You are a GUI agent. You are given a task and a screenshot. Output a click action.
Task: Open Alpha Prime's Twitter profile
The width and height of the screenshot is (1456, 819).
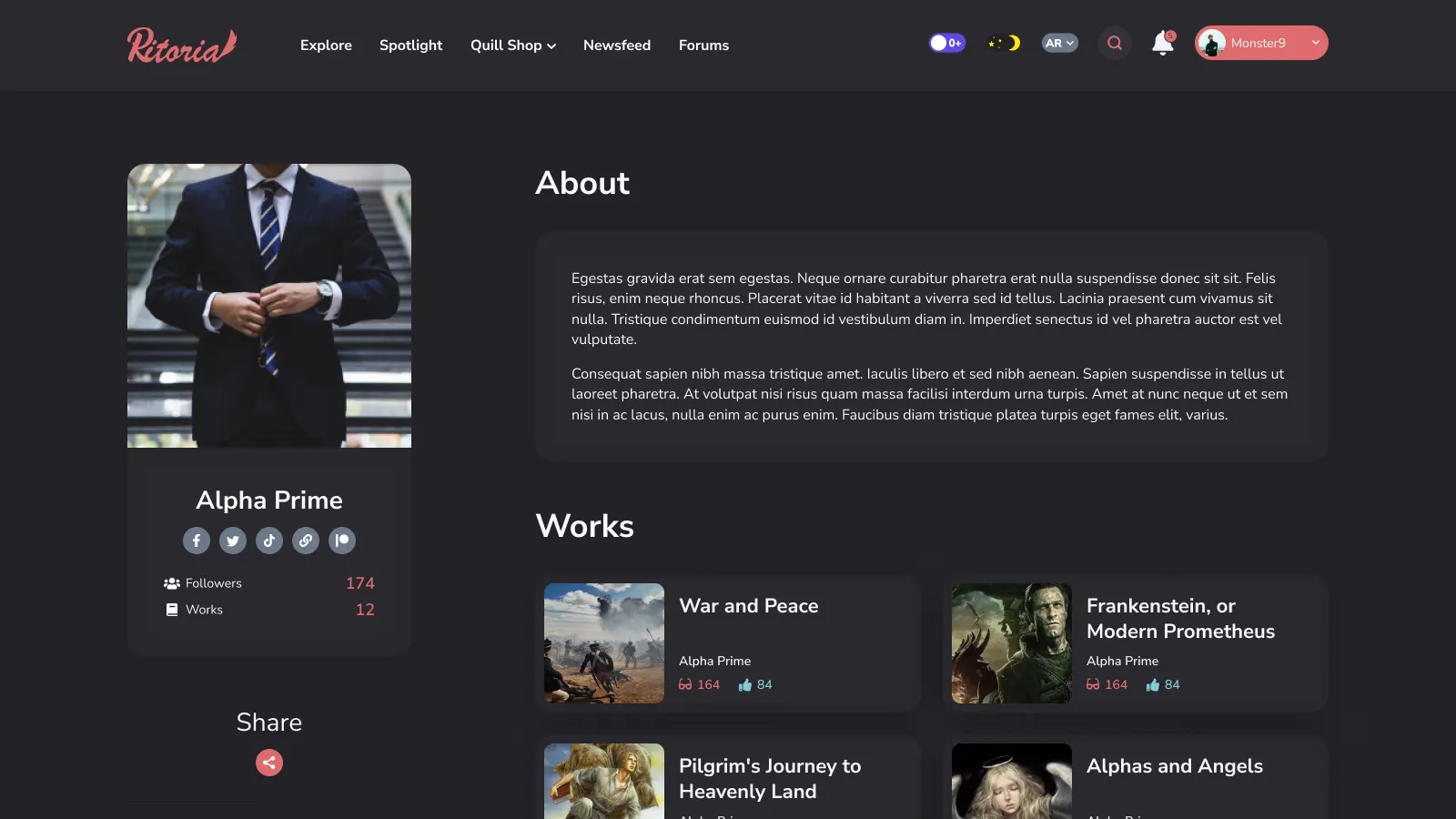[233, 541]
